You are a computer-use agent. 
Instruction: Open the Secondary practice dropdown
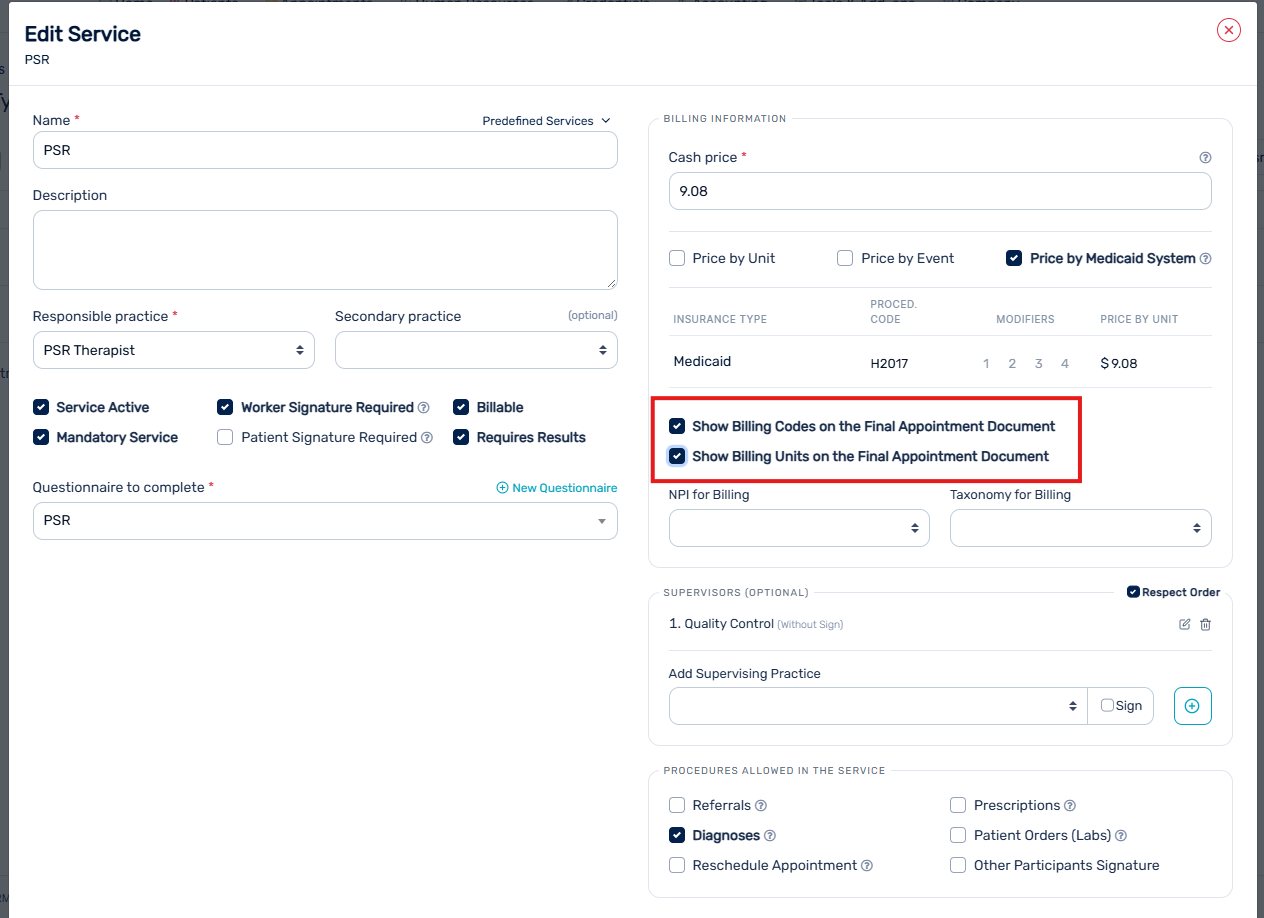coord(476,350)
